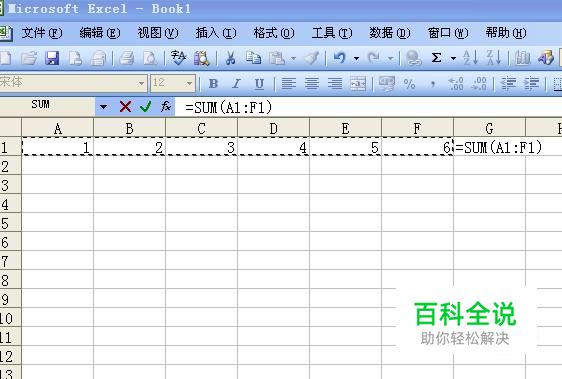Open the Chart Wizard icon
Image resolution: width=562 pixels, height=379 pixels.
click(x=522, y=58)
